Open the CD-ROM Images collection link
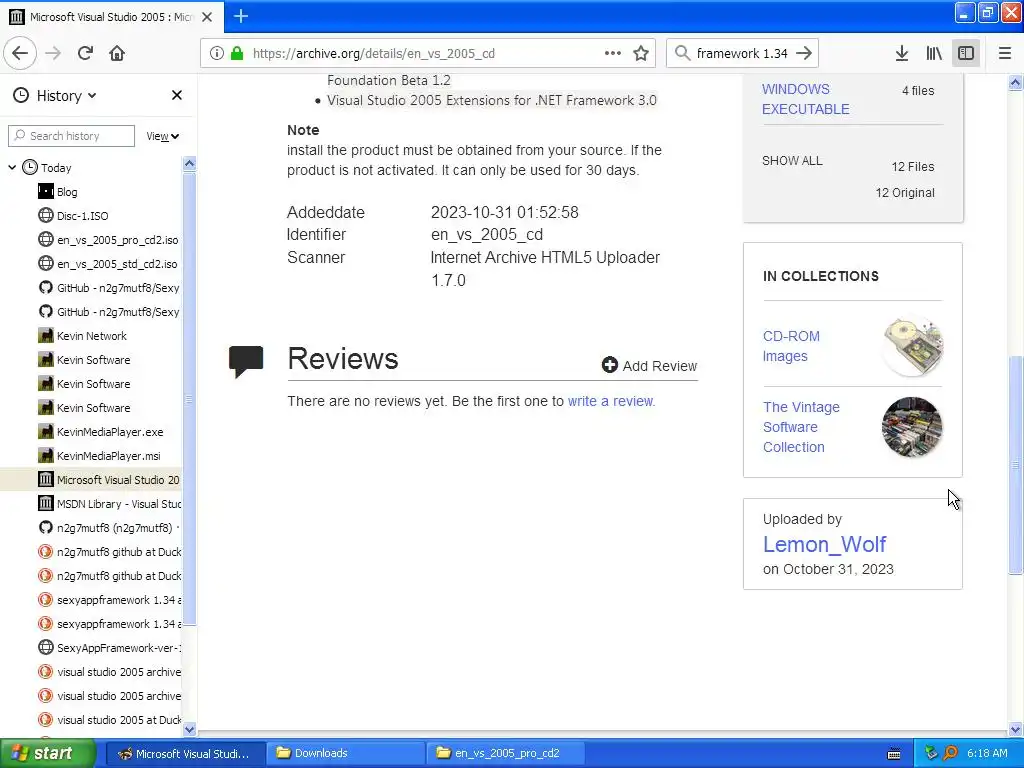The width and height of the screenshot is (1024, 768). pos(791,346)
